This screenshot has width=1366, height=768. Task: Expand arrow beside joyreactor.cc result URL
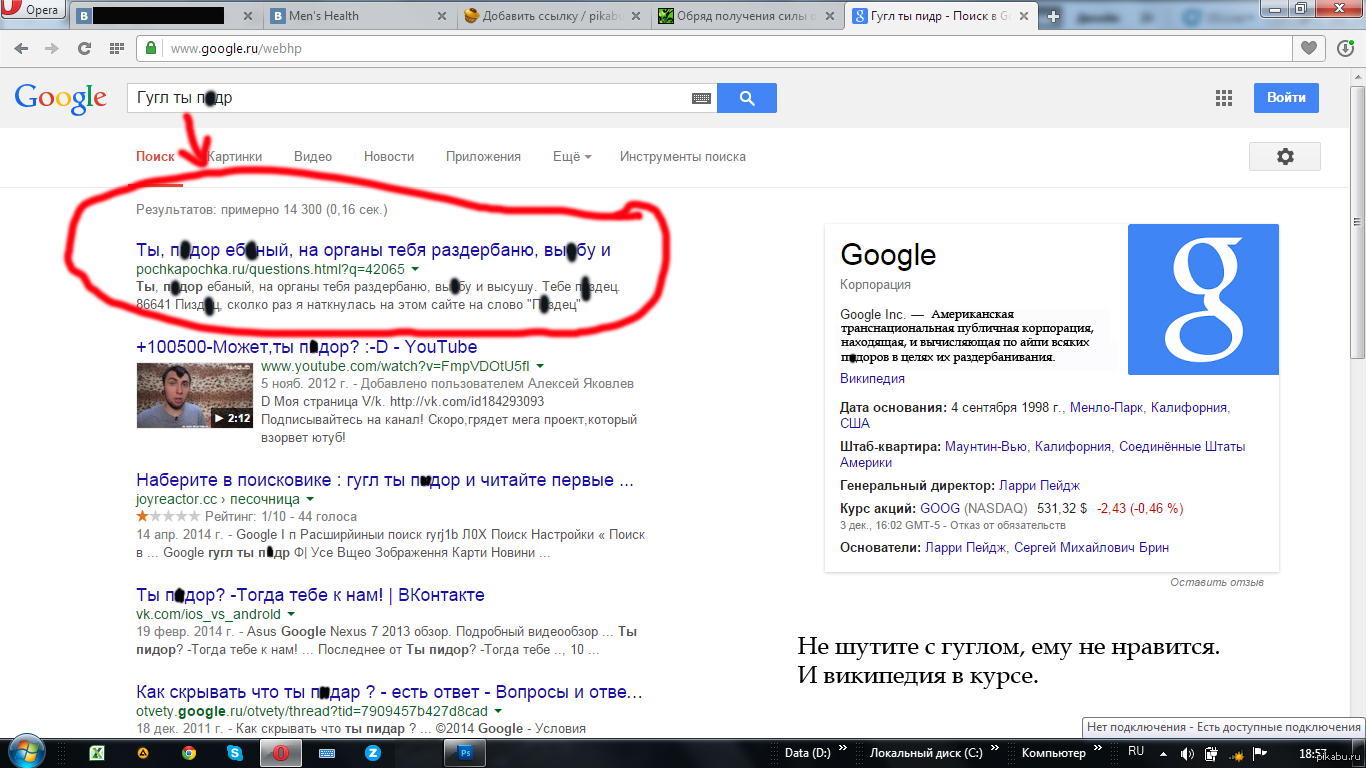pyautogui.click(x=310, y=499)
